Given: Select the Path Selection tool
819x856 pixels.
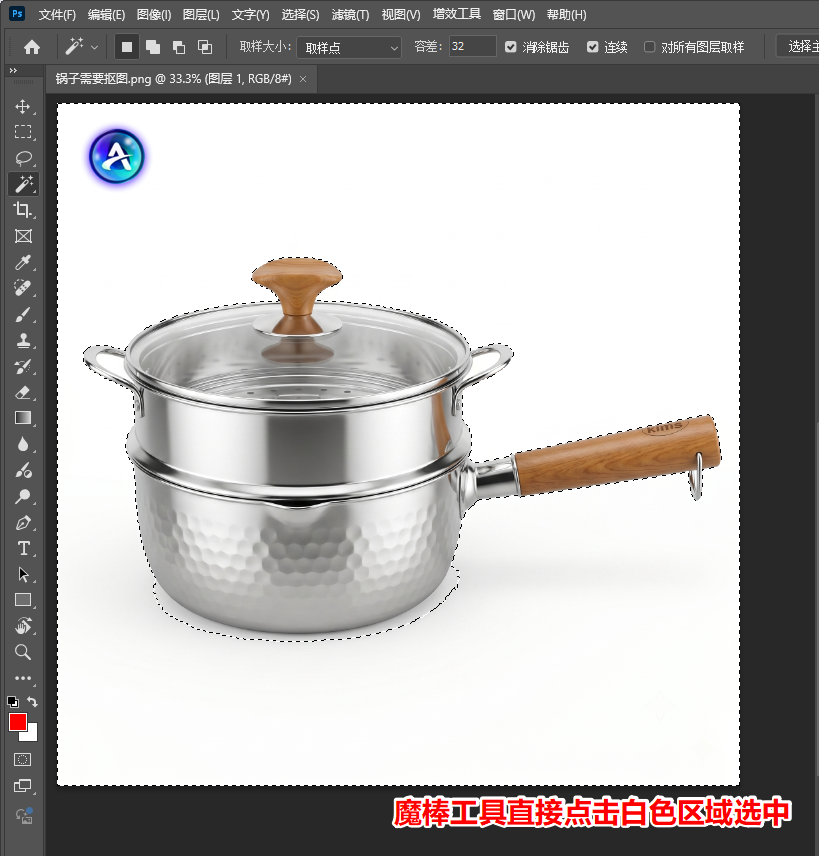Looking at the screenshot, I should 22,574.
